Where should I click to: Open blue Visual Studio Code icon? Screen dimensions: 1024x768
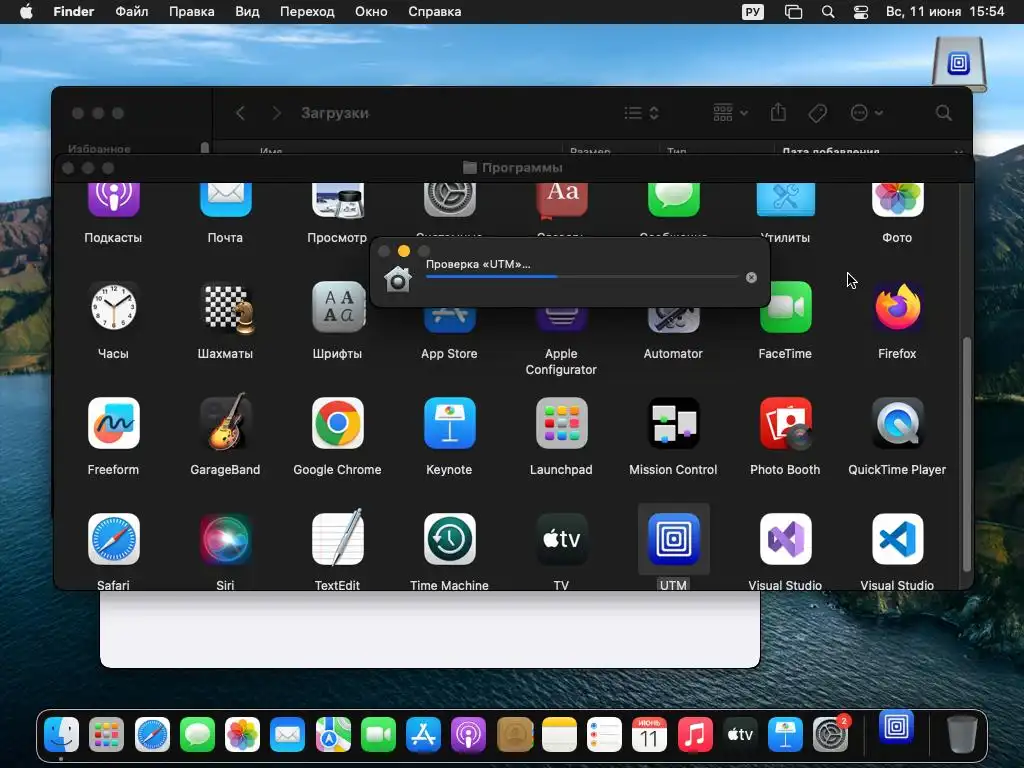897,539
